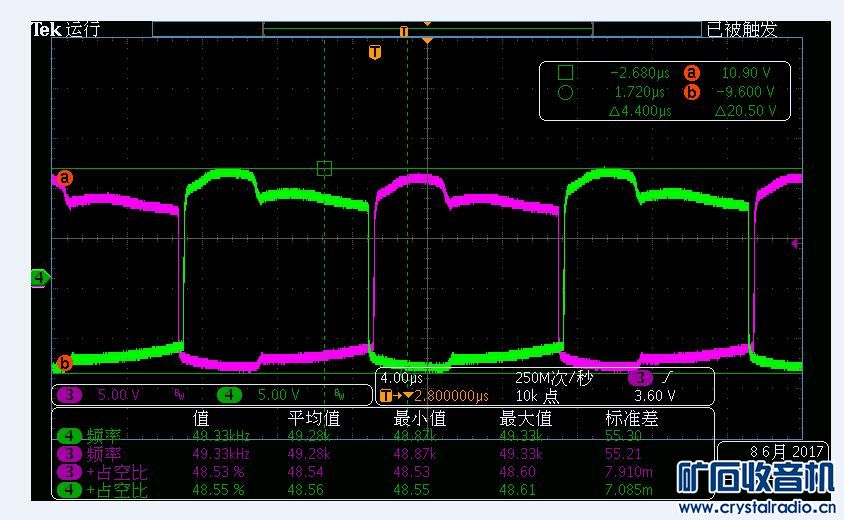
Task: Click the orange triangle horizontal position marker
Action: 427,40
